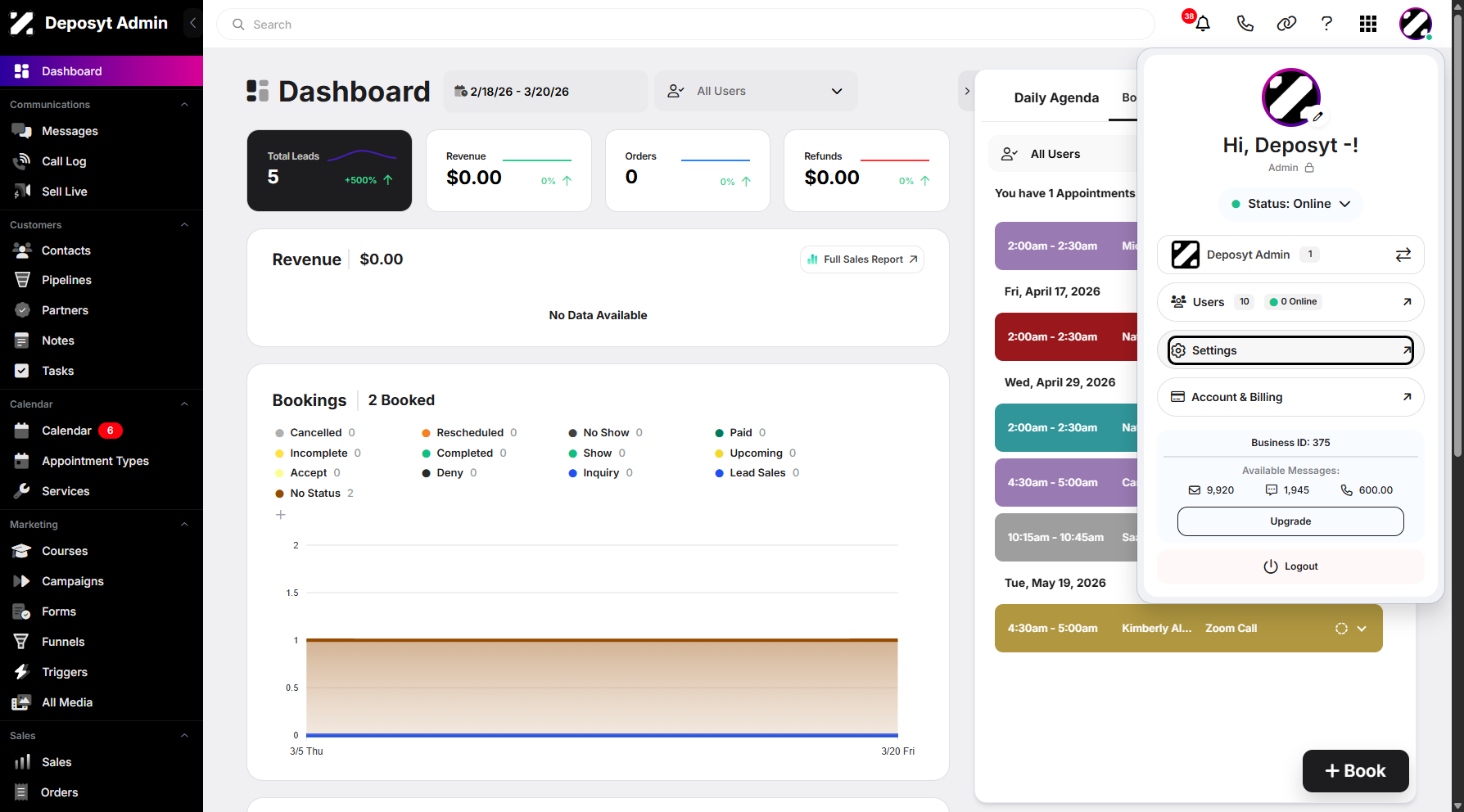Click the switch account arrows icon

[1403, 255]
